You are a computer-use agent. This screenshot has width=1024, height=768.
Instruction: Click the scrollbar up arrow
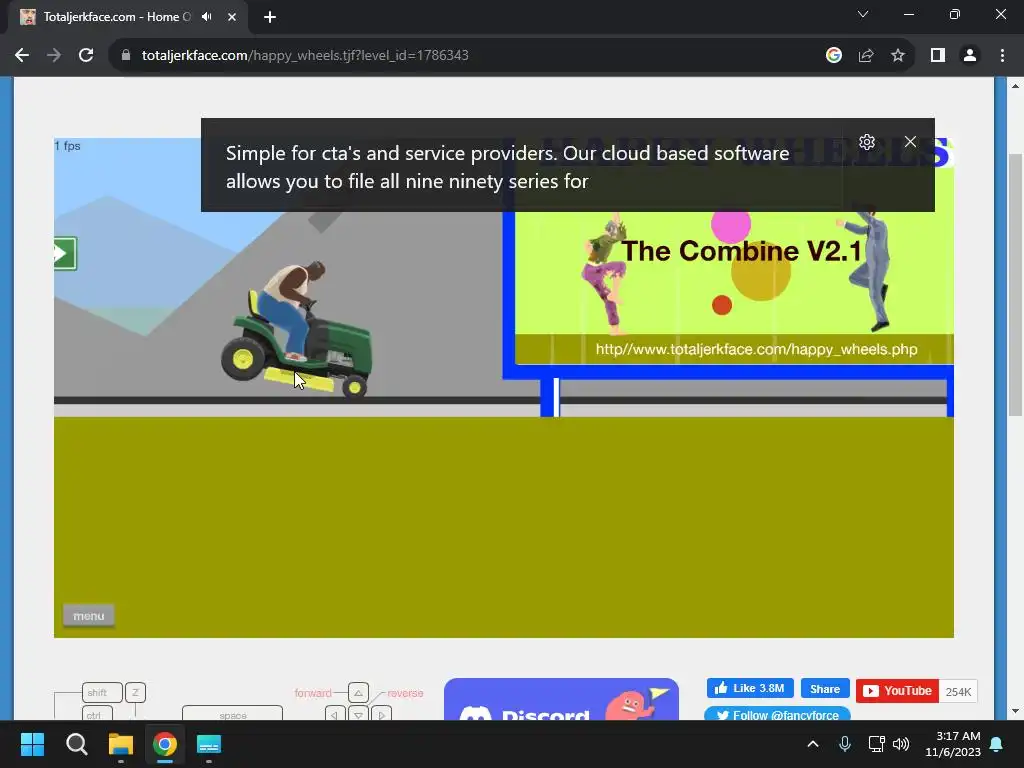1015,86
